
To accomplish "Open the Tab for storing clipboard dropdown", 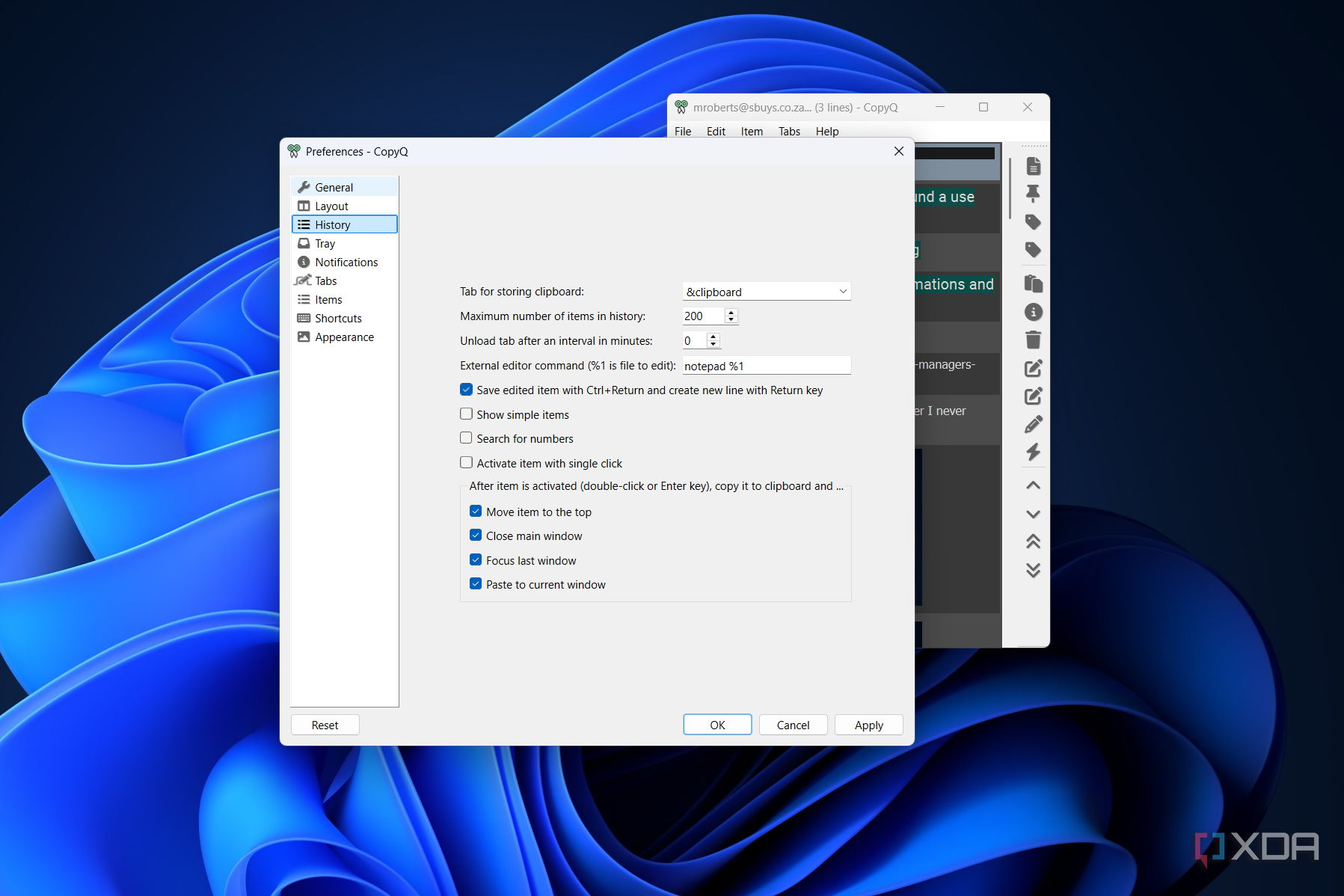I will click(x=767, y=292).
